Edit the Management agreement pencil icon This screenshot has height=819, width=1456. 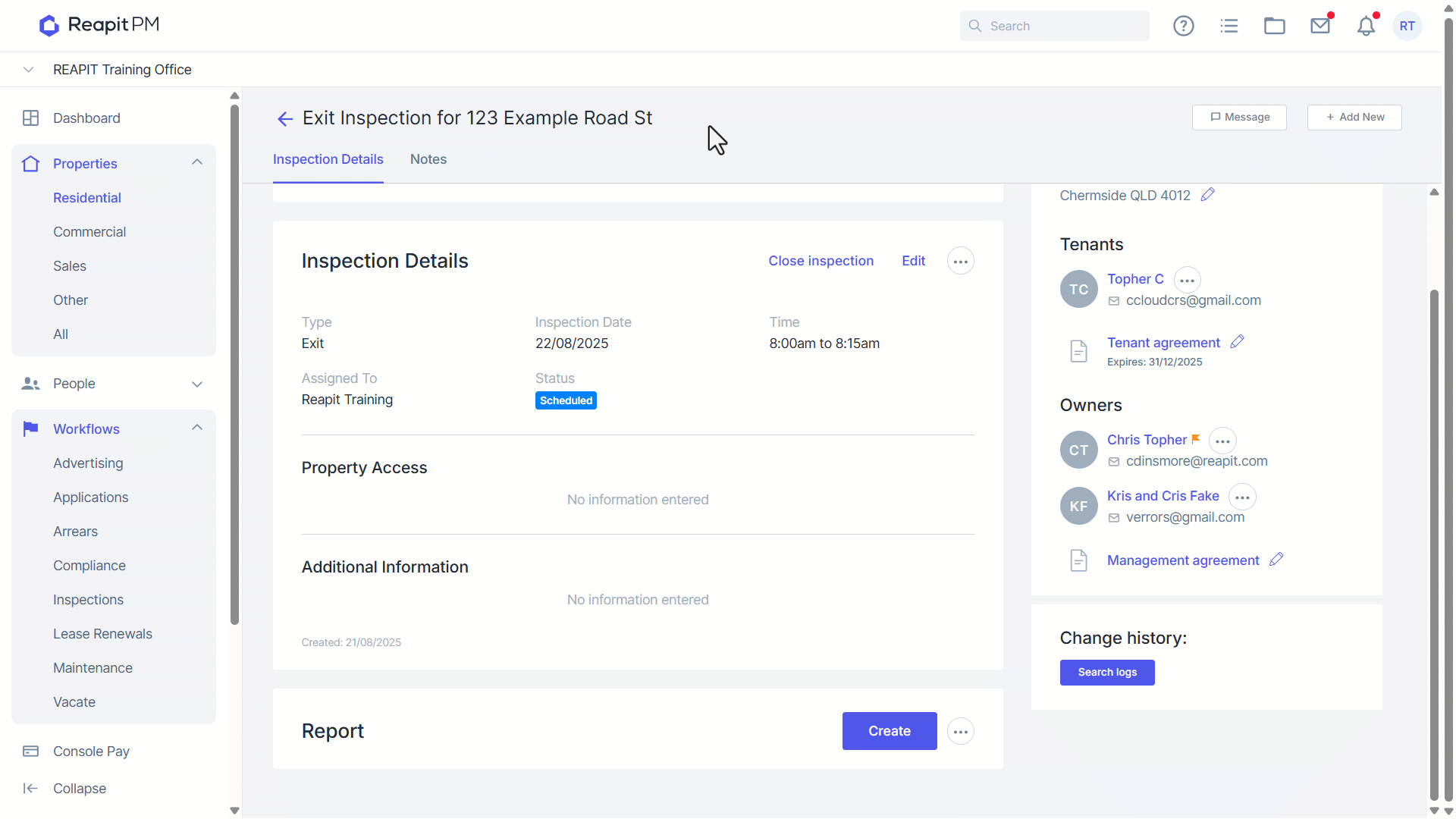[x=1276, y=560]
